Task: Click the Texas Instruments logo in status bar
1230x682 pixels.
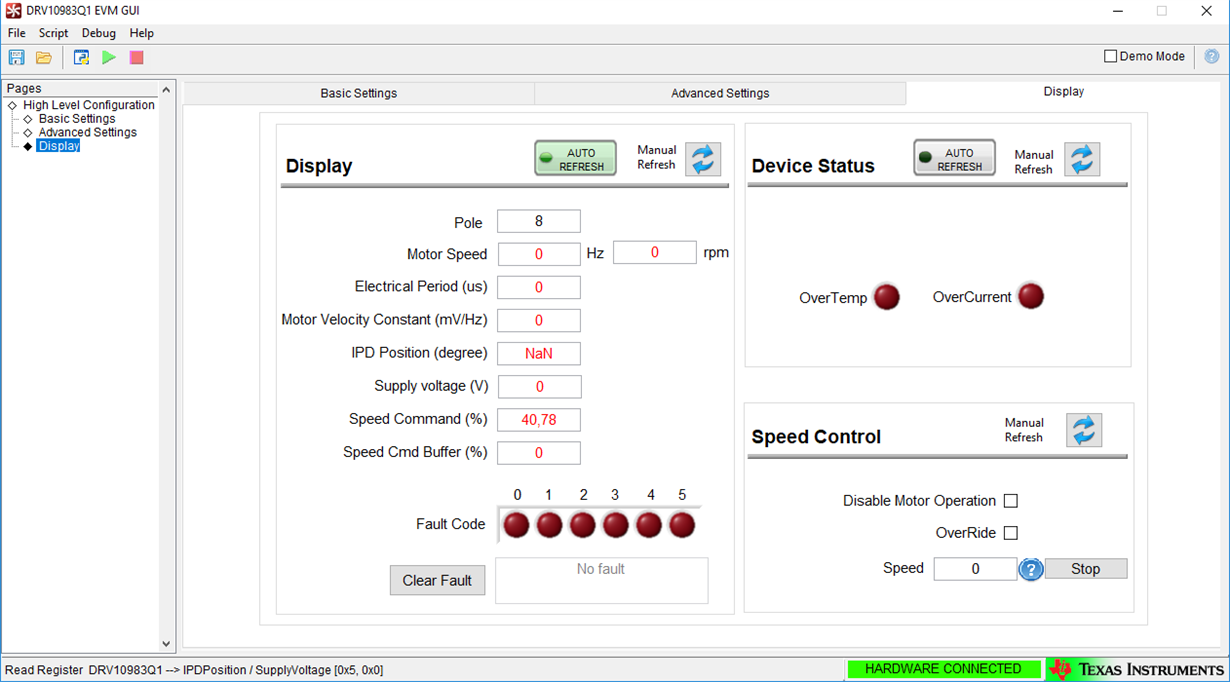Action: 1138,669
